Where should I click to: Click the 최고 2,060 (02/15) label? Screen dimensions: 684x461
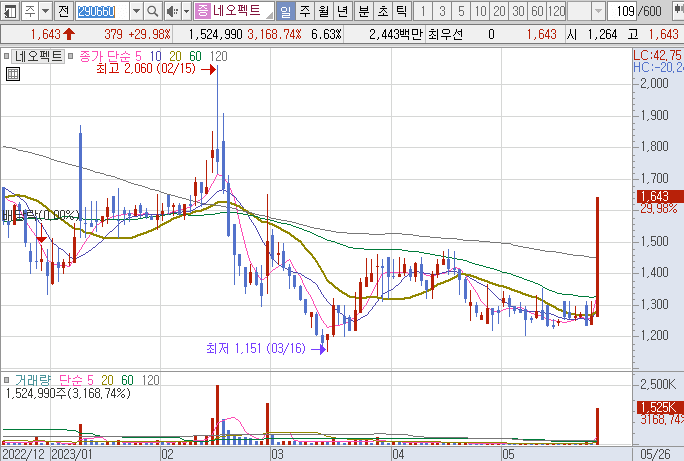click(146, 68)
